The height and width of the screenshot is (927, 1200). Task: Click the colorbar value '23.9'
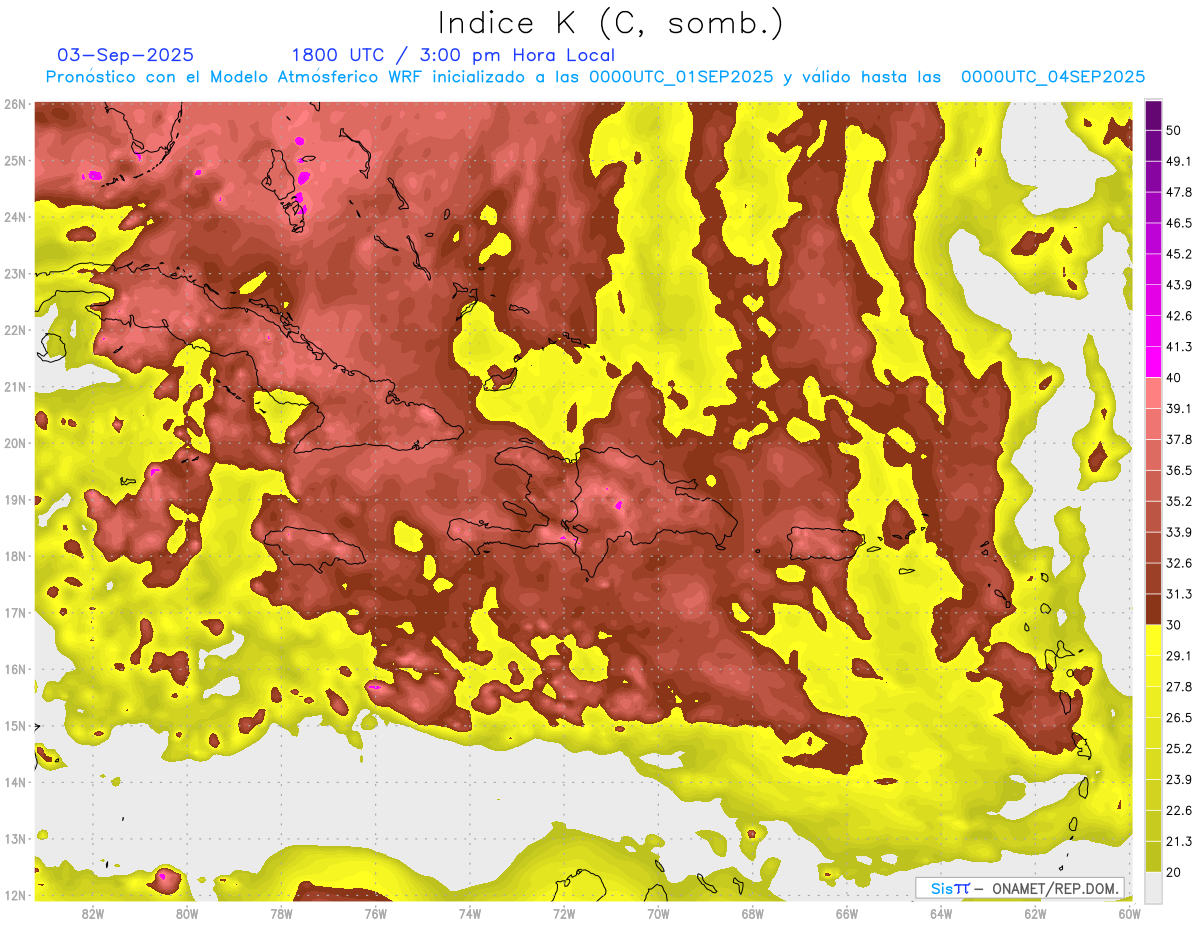(1179, 779)
